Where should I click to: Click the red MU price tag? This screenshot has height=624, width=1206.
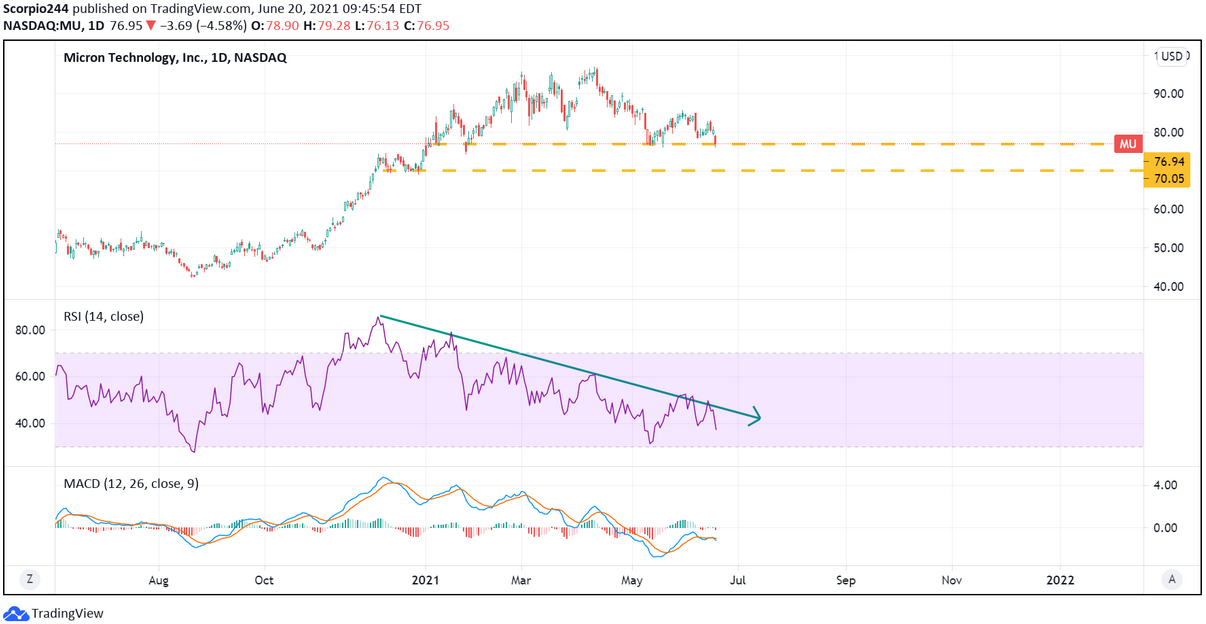1128,144
